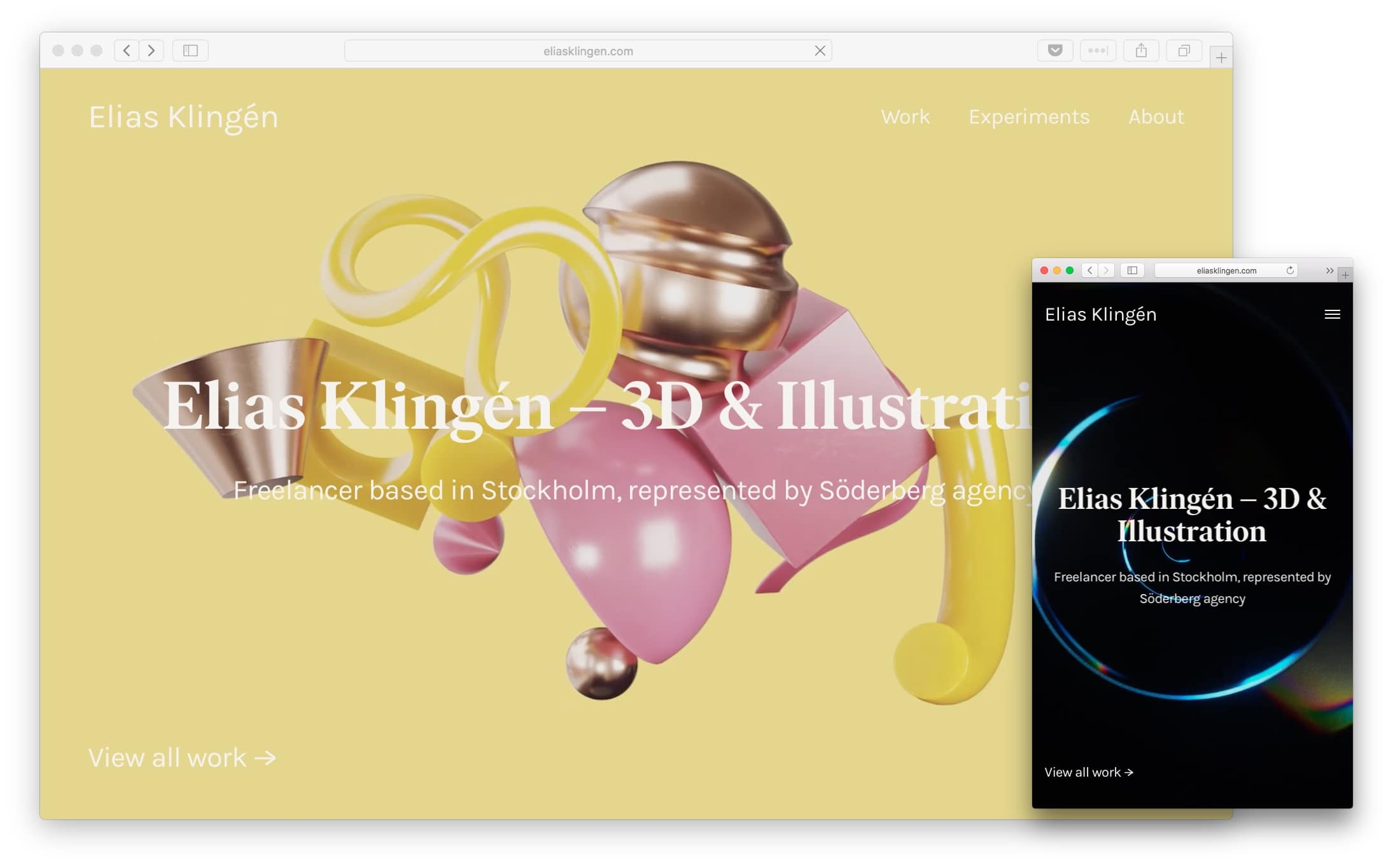Click the Pocket save icon in large browser
1400x867 pixels.
(x=1055, y=50)
